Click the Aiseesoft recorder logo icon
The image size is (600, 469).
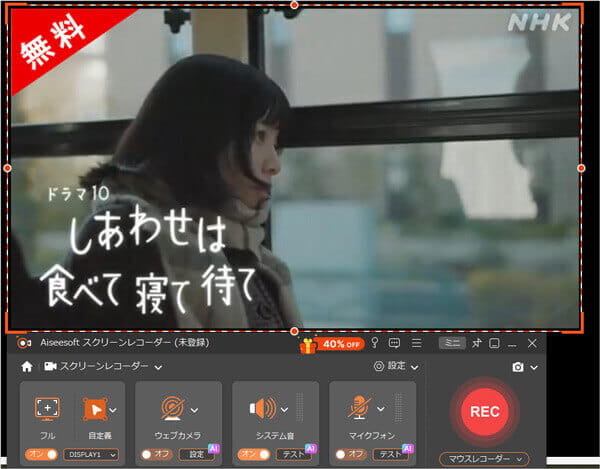pos(24,343)
